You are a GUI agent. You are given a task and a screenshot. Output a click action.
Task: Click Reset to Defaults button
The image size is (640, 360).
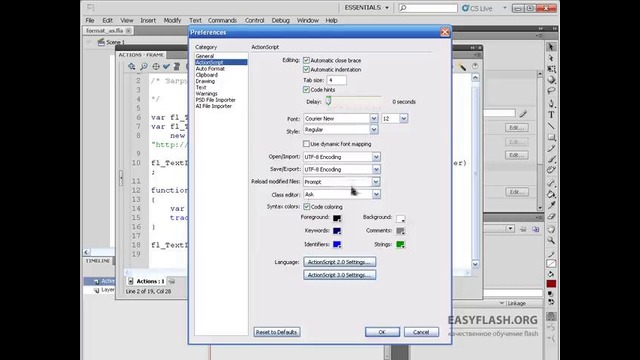click(276, 332)
